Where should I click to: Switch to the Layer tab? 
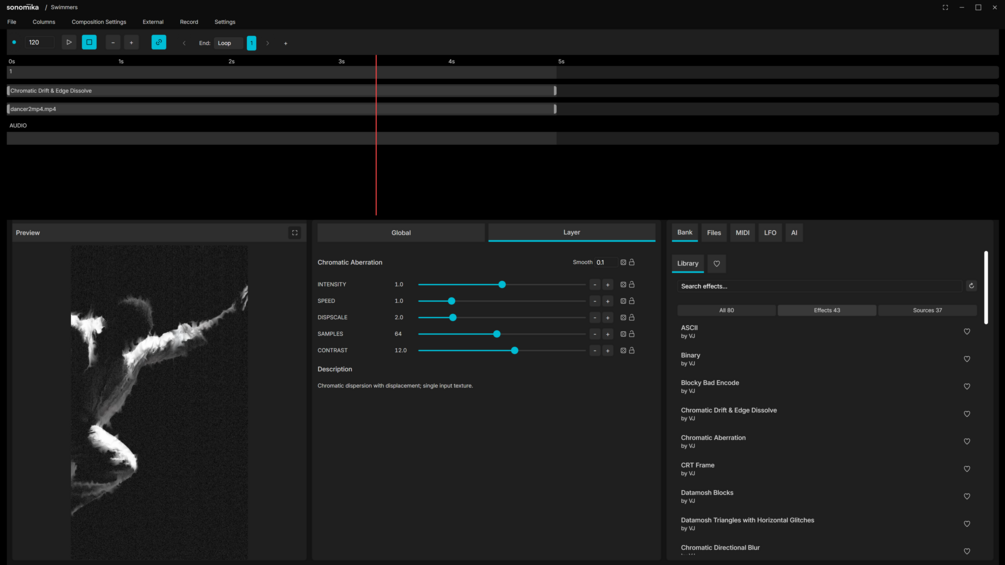click(572, 233)
